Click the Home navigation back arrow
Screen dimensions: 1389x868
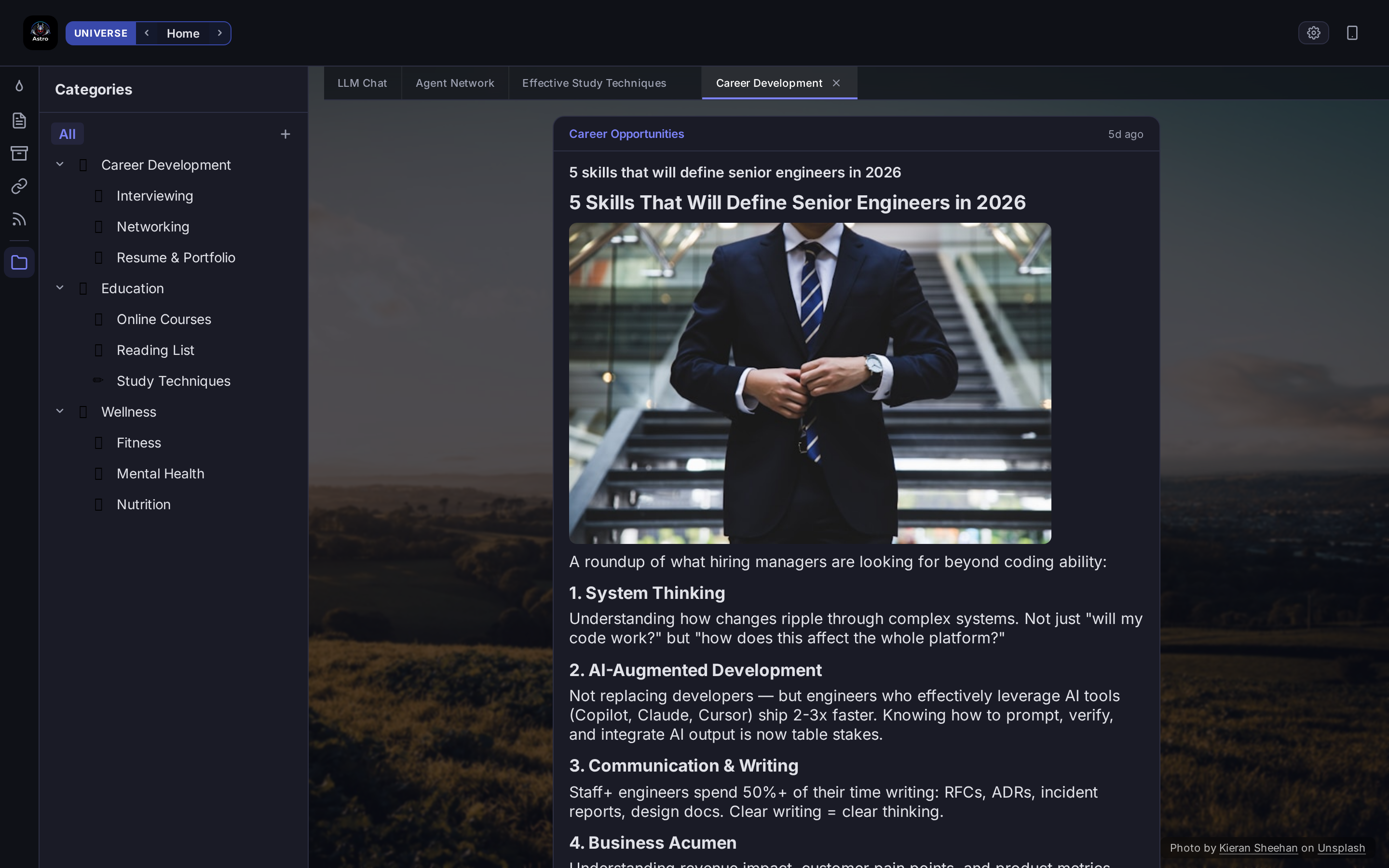[x=147, y=33]
